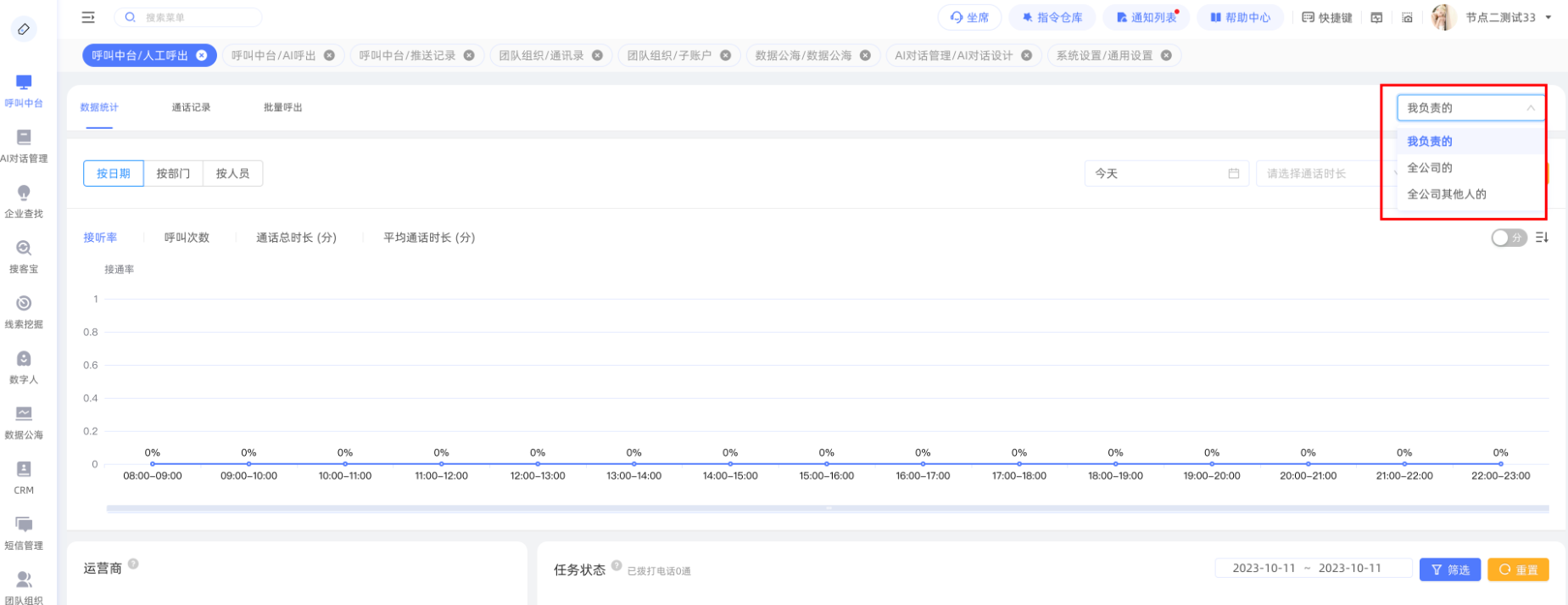Click the sort icon beside the toggle
This screenshot has height=605, width=1568.
pos(1542,238)
